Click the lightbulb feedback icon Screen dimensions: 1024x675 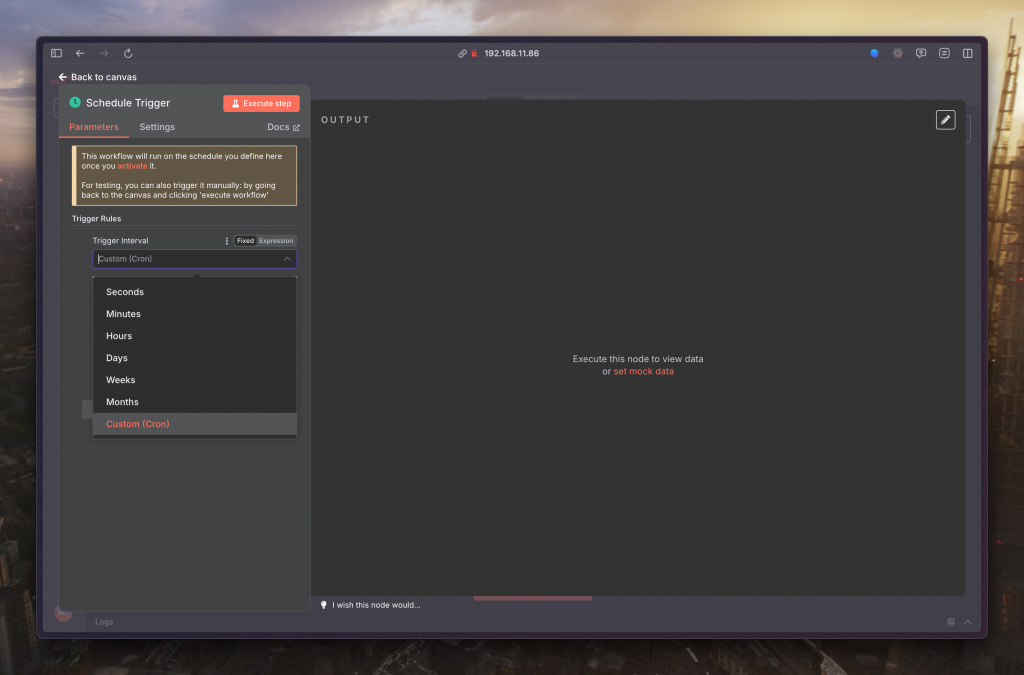point(323,605)
